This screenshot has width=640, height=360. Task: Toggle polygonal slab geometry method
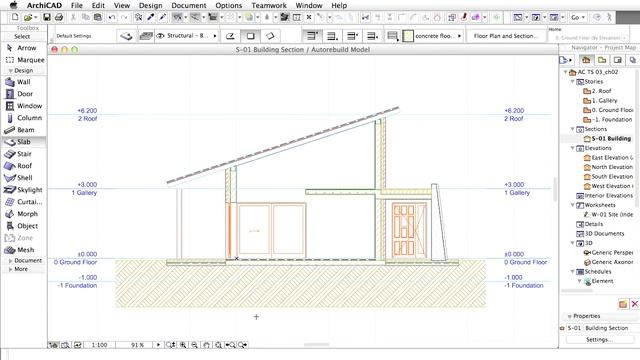[x=230, y=36]
